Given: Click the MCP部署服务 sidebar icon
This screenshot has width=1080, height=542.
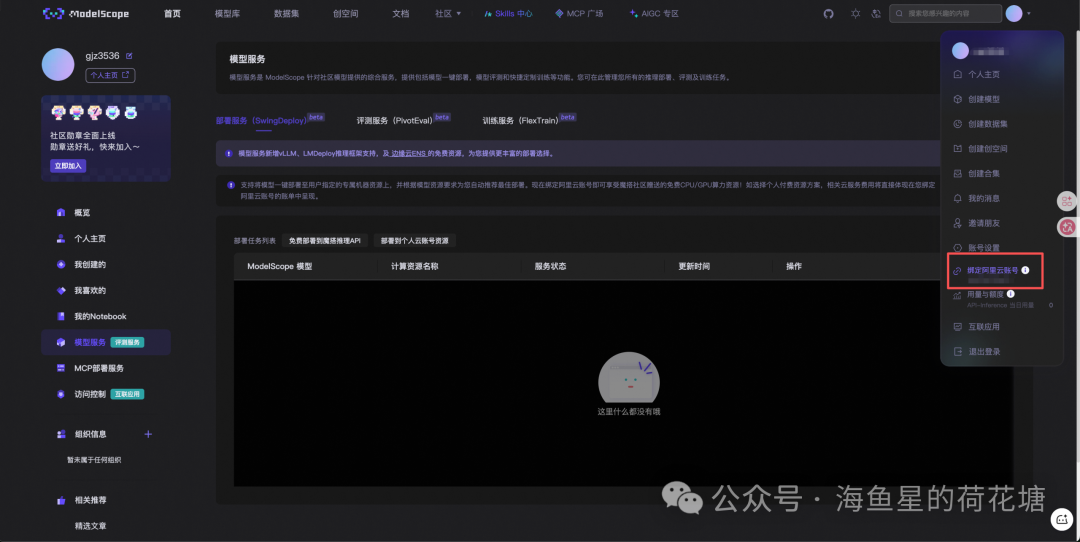Looking at the screenshot, I should (x=61, y=368).
